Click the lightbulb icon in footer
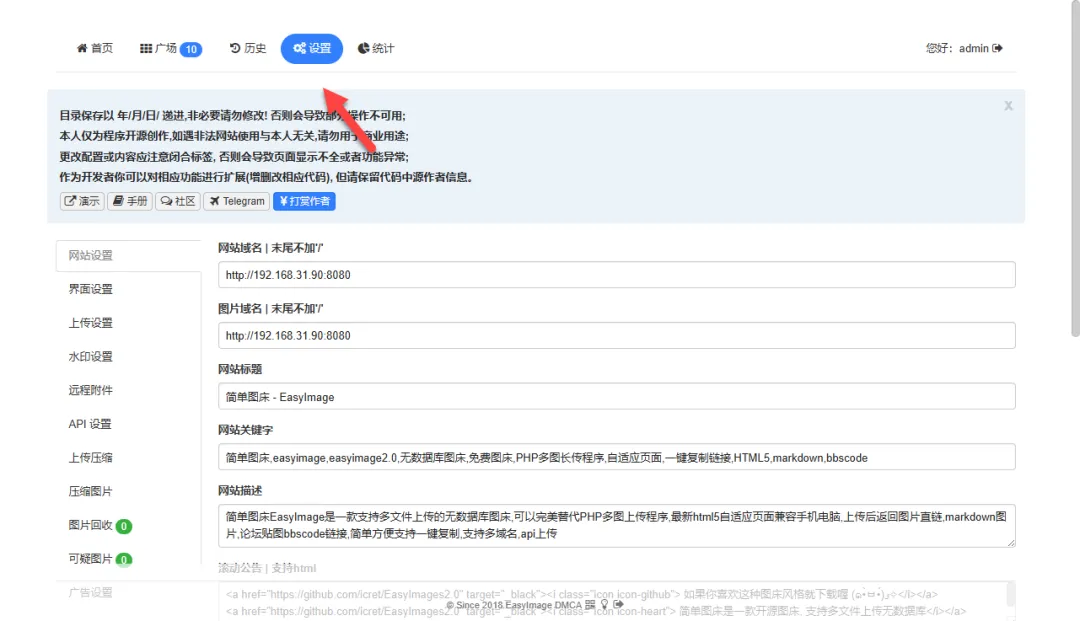This screenshot has height=621, width=1080. click(x=604, y=605)
